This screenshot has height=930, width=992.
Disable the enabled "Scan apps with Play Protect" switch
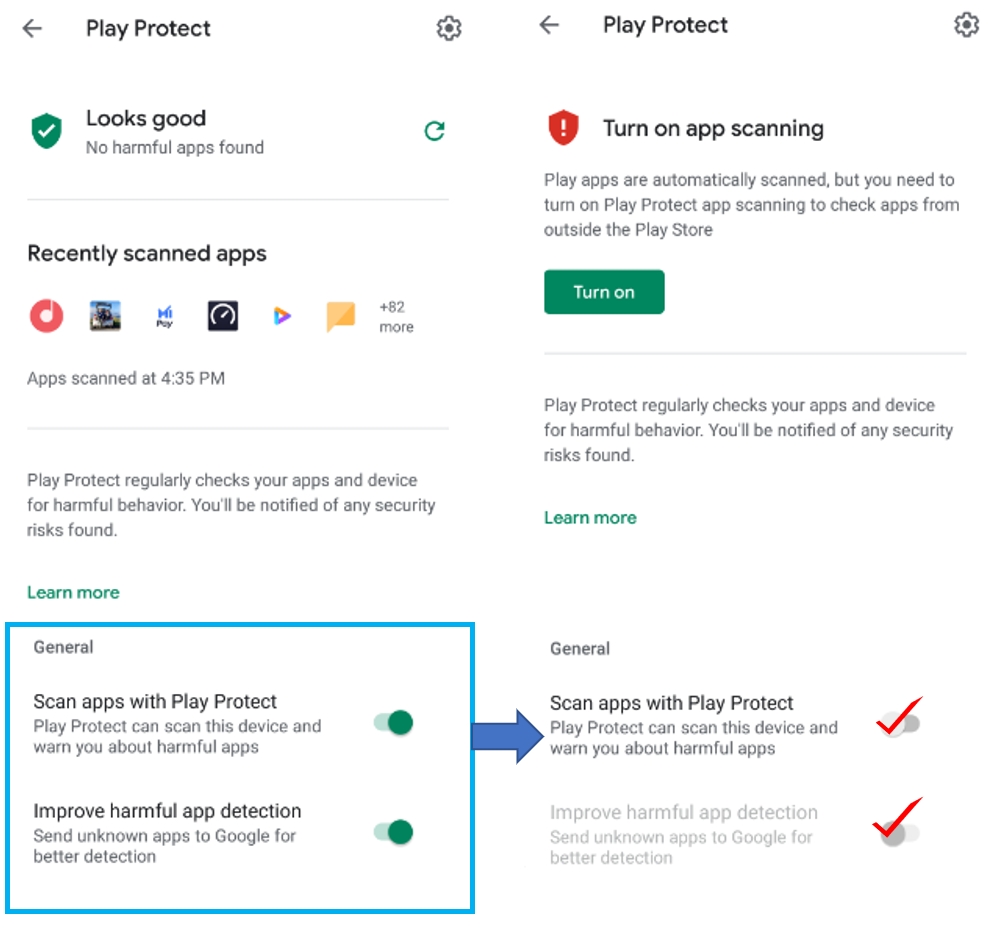point(394,722)
